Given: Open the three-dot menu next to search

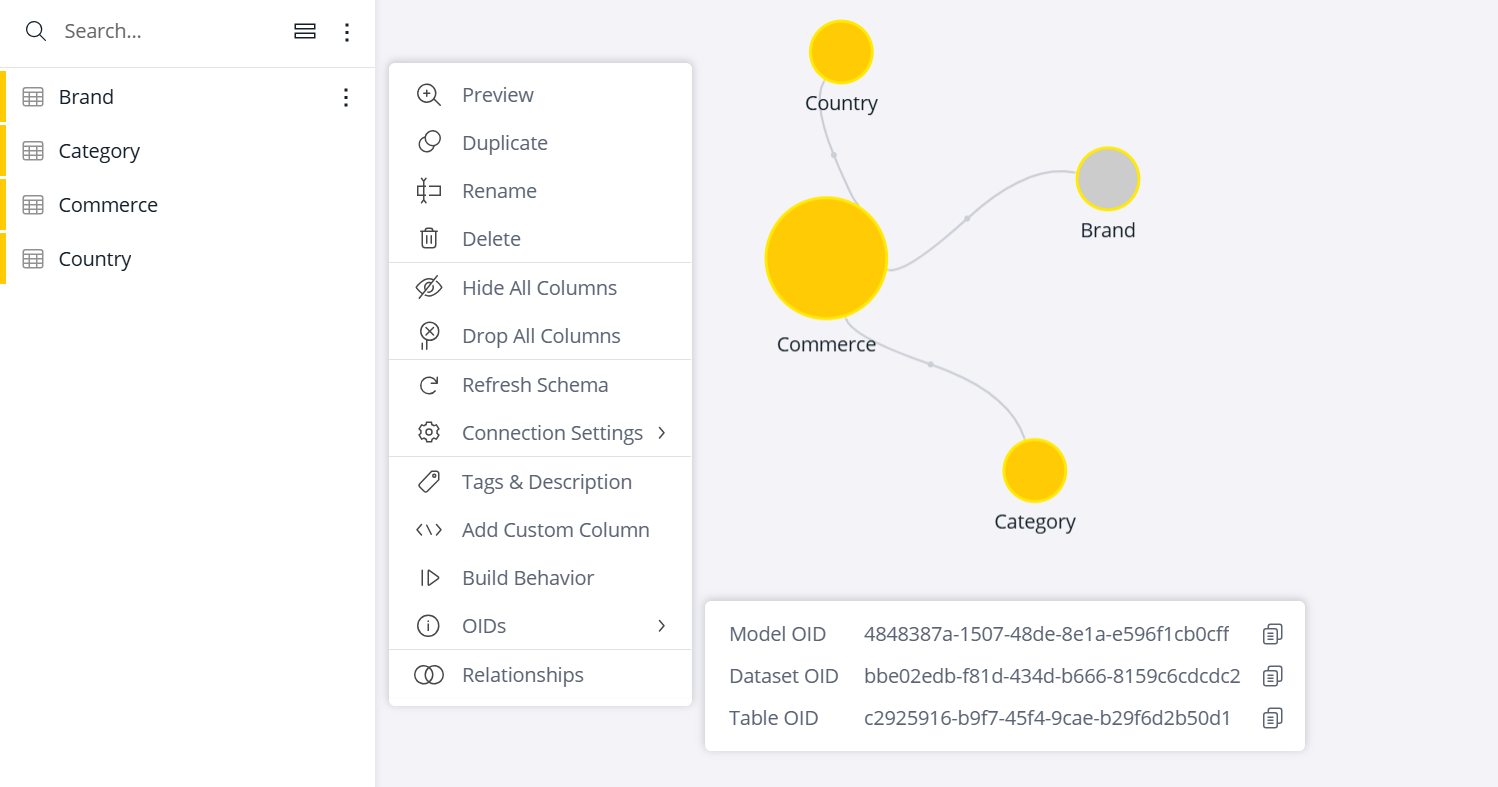Looking at the screenshot, I should point(347,32).
